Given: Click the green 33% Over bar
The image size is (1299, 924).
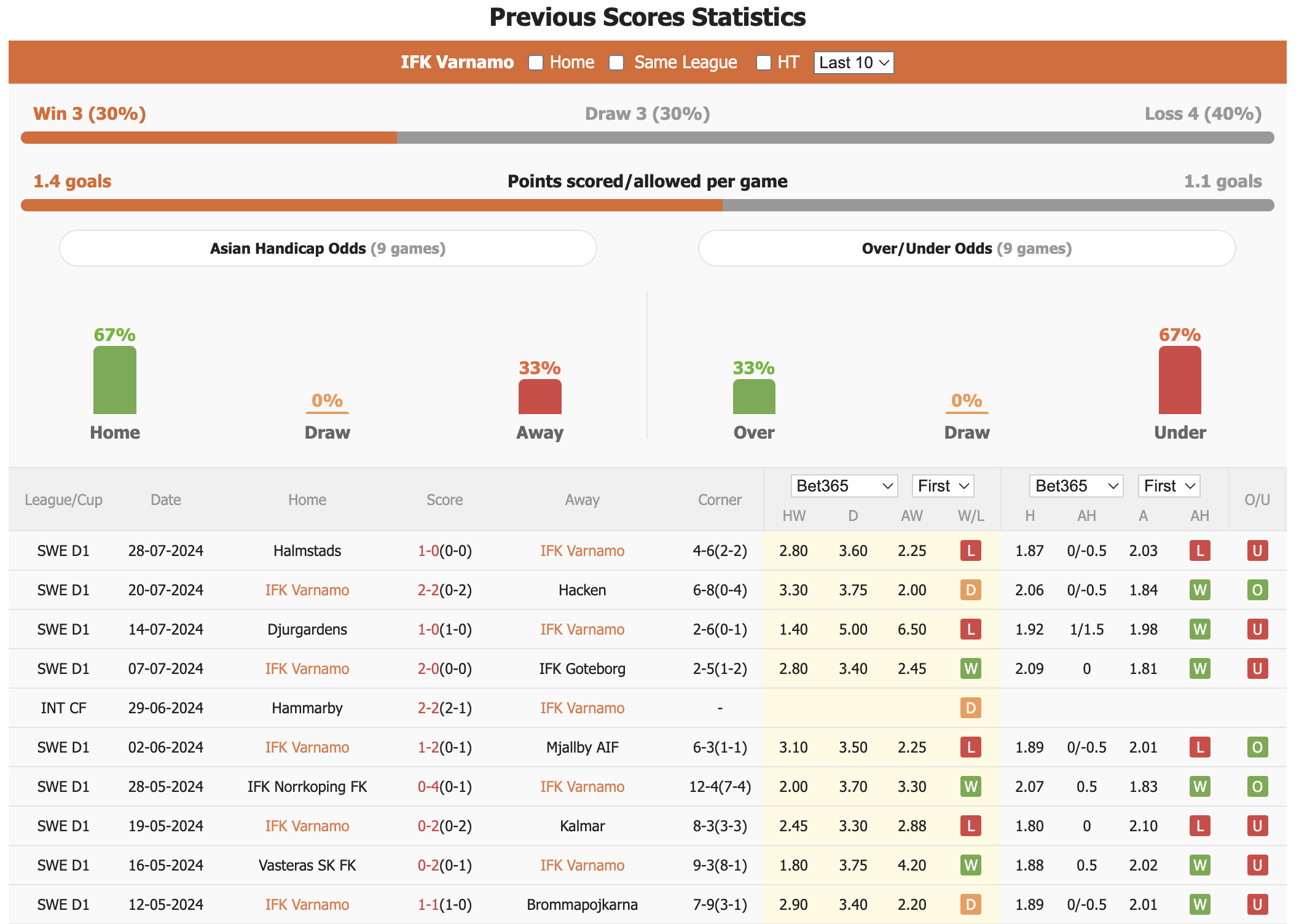Looking at the screenshot, I should pos(754,397).
